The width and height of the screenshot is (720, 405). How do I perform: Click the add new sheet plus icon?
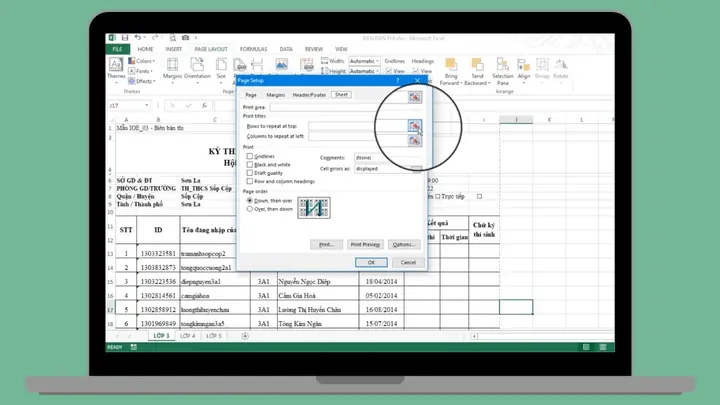245,336
